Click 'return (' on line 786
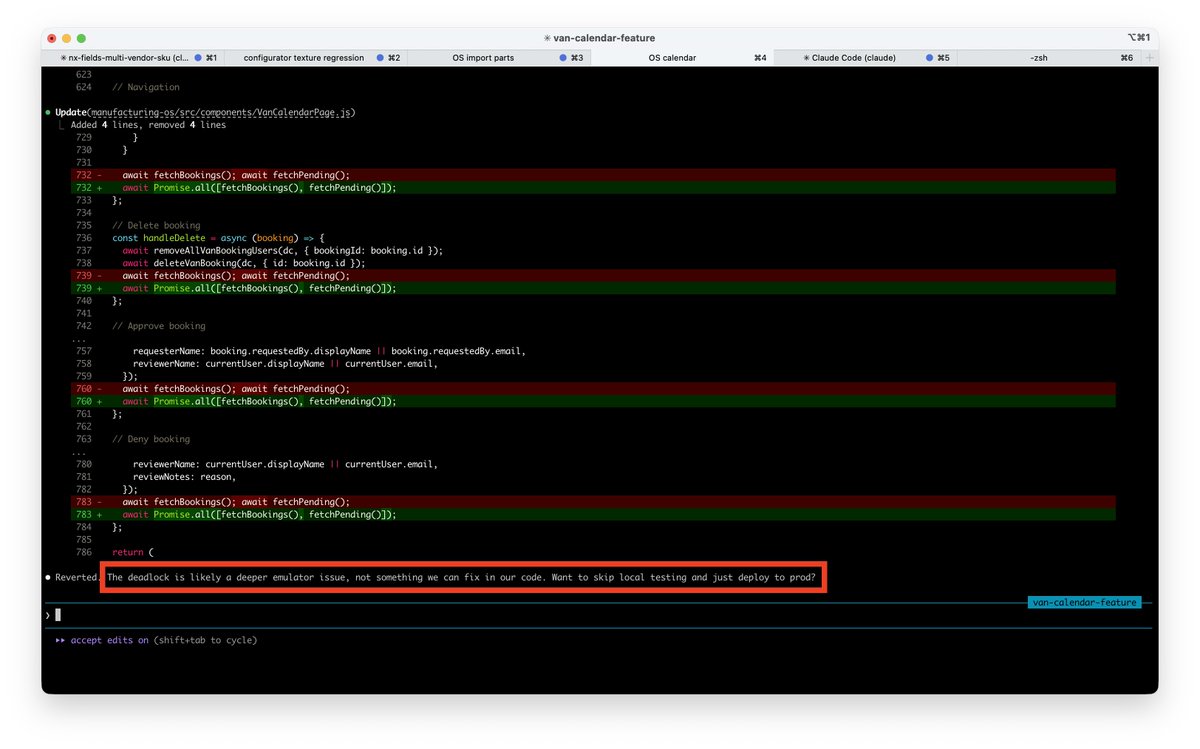Image resolution: width=1200 pixels, height=749 pixels. point(133,552)
